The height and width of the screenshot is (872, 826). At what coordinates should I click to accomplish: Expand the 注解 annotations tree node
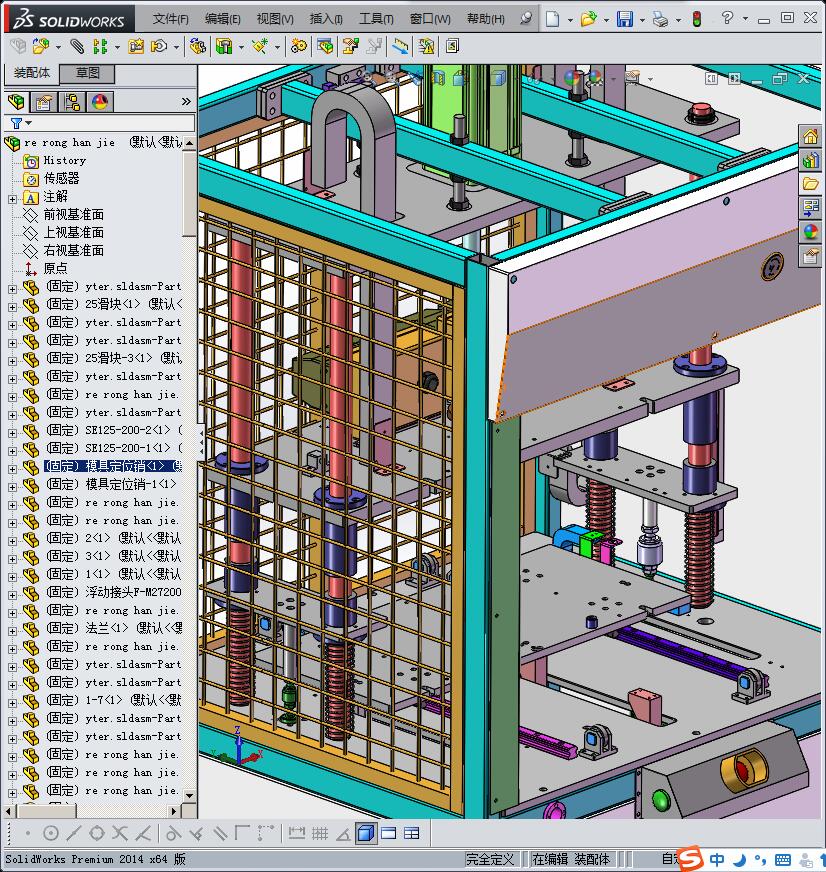tap(12, 199)
